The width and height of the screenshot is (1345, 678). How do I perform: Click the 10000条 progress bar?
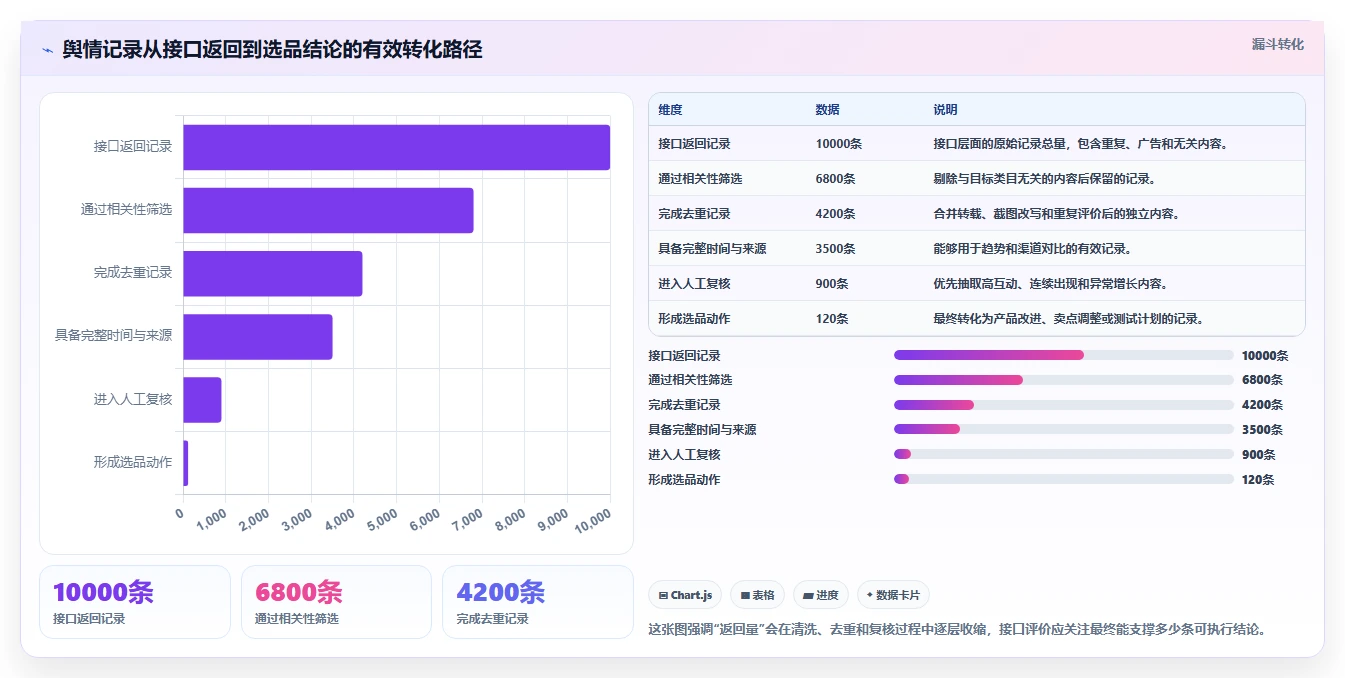pyautogui.click(x=1064, y=355)
